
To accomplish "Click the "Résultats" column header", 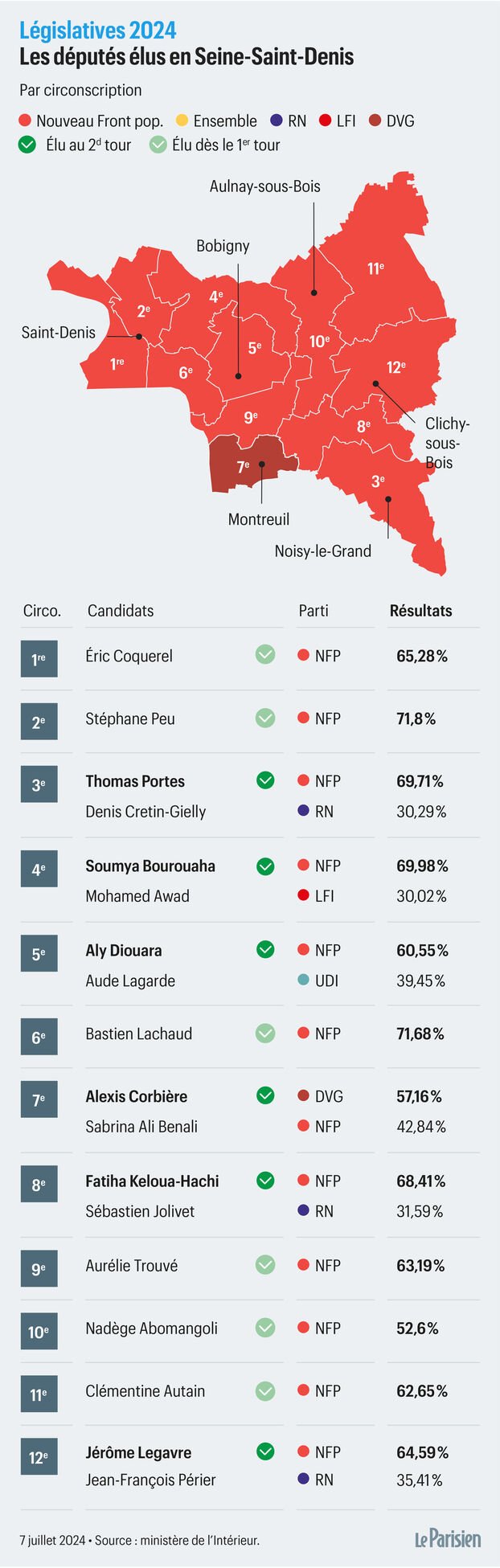I will pyautogui.click(x=420, y=611).
